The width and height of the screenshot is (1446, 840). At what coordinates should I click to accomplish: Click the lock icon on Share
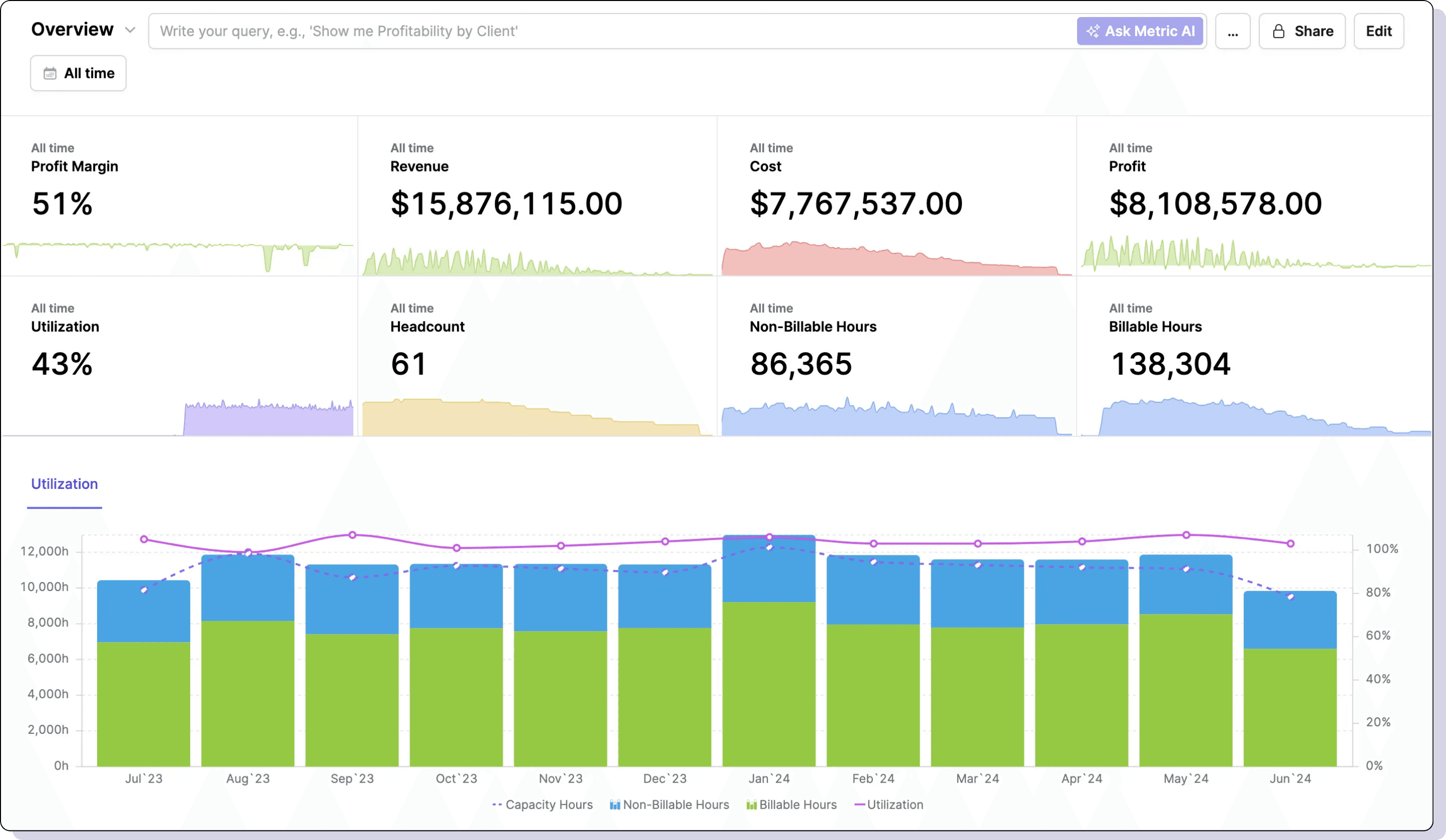click(x=1278, y=31)
